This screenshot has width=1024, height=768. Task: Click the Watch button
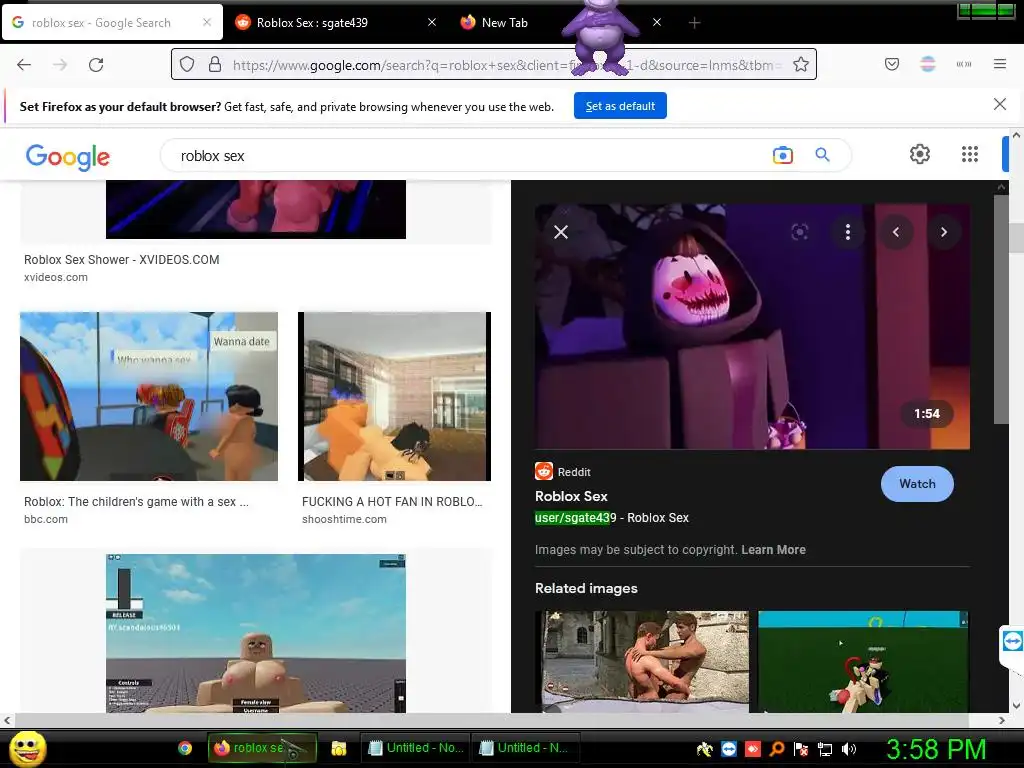click(917, 484)
